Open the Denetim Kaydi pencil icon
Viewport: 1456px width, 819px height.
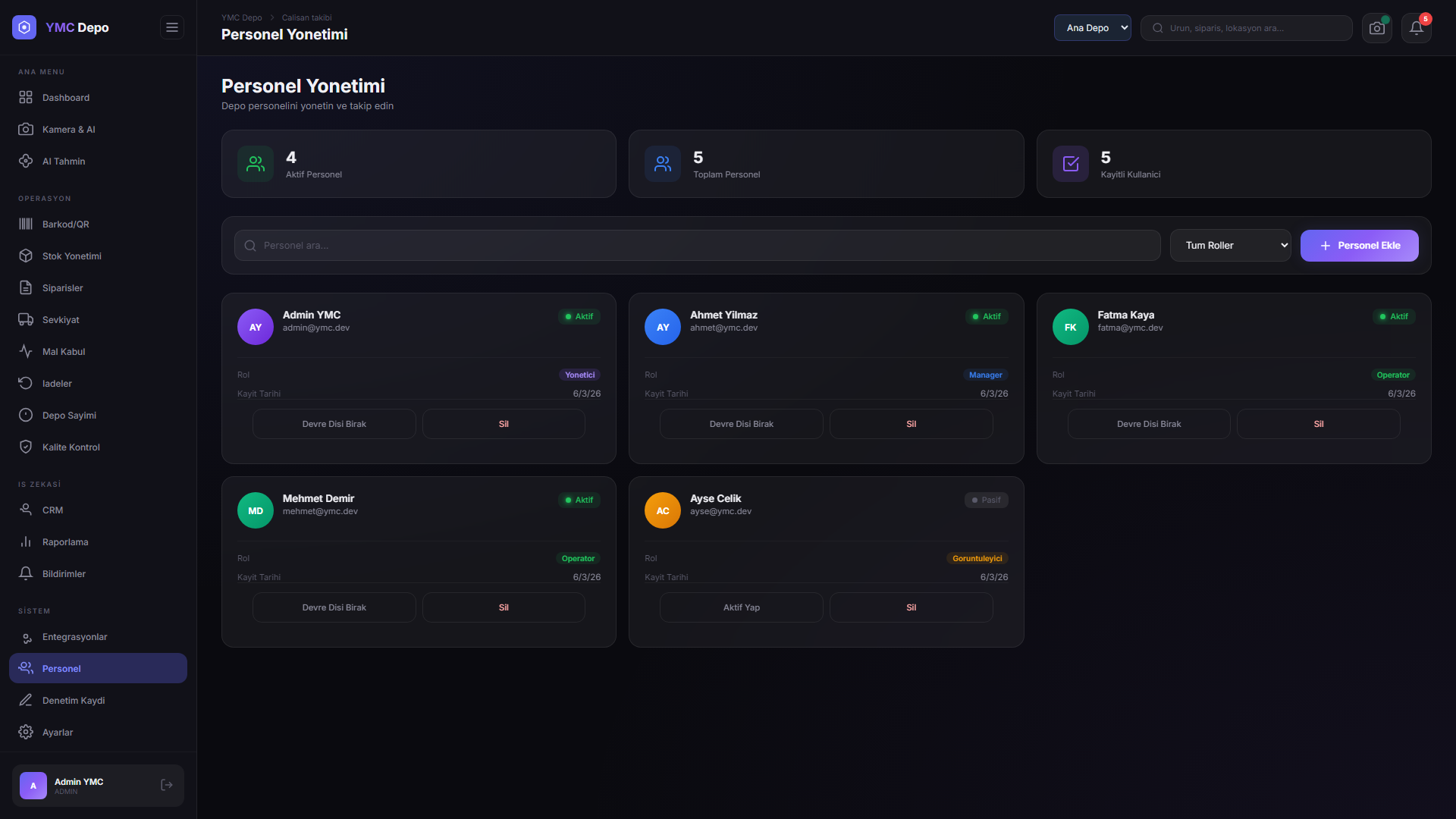[26, 701]
